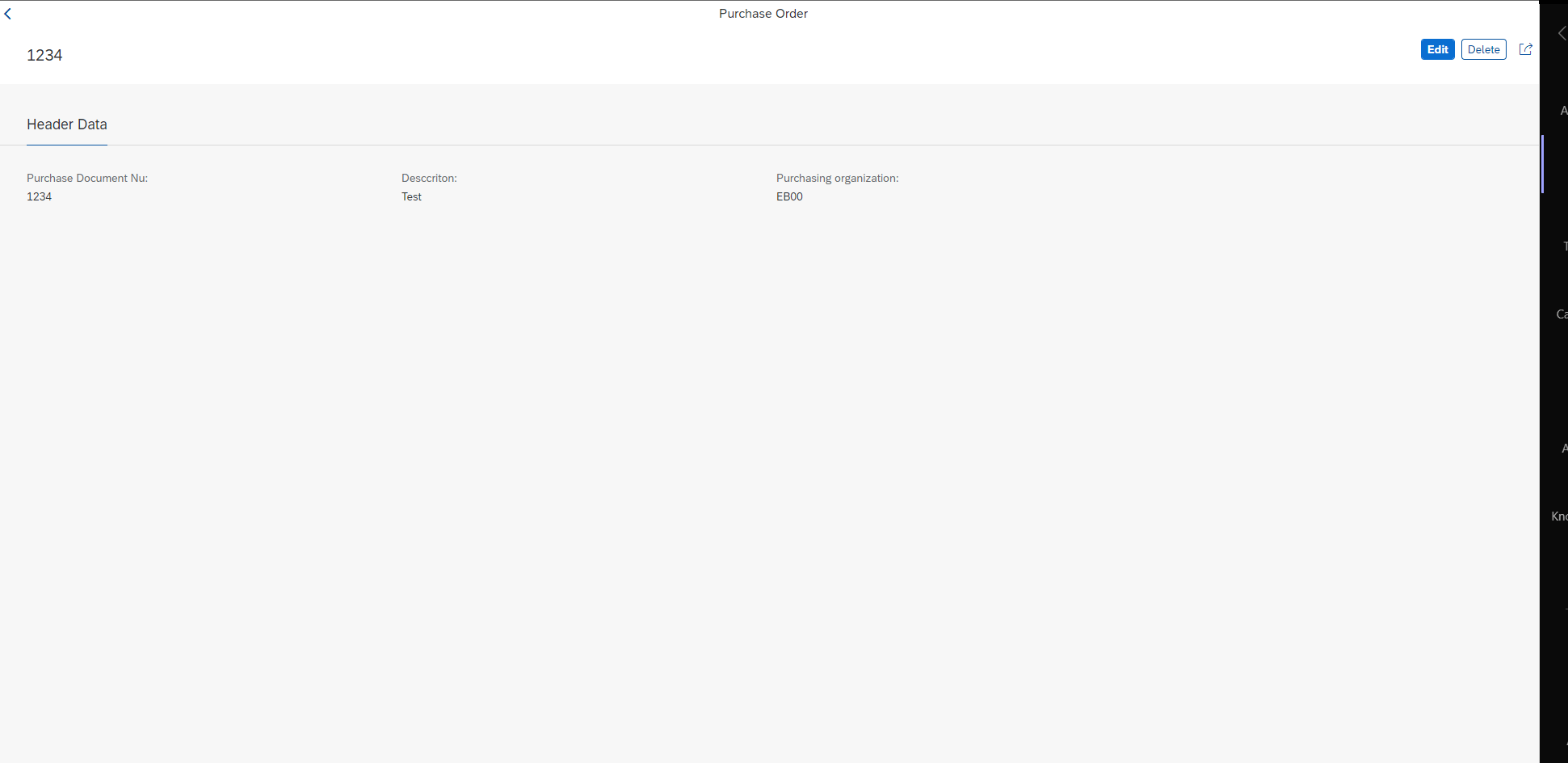Open the side panel item starting with Kn
The image size is (1568, 763).
[1559, 516]
